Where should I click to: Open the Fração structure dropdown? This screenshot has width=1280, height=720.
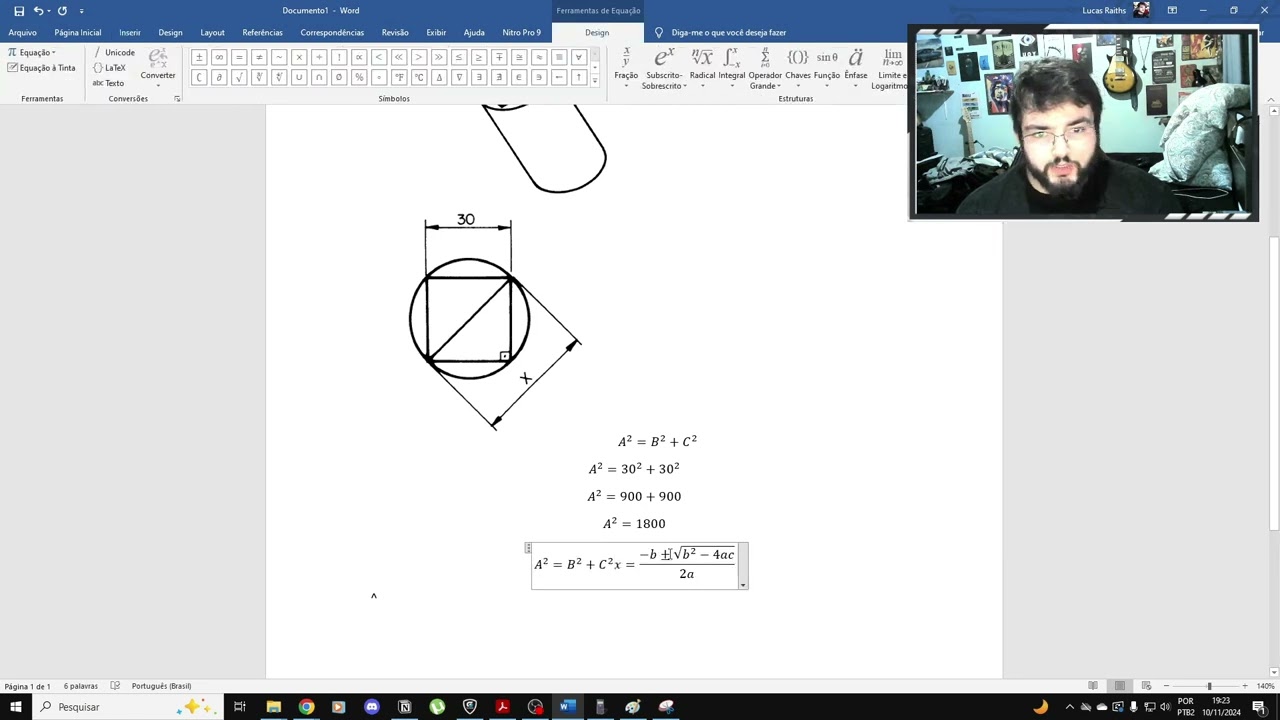coord(626,68)
